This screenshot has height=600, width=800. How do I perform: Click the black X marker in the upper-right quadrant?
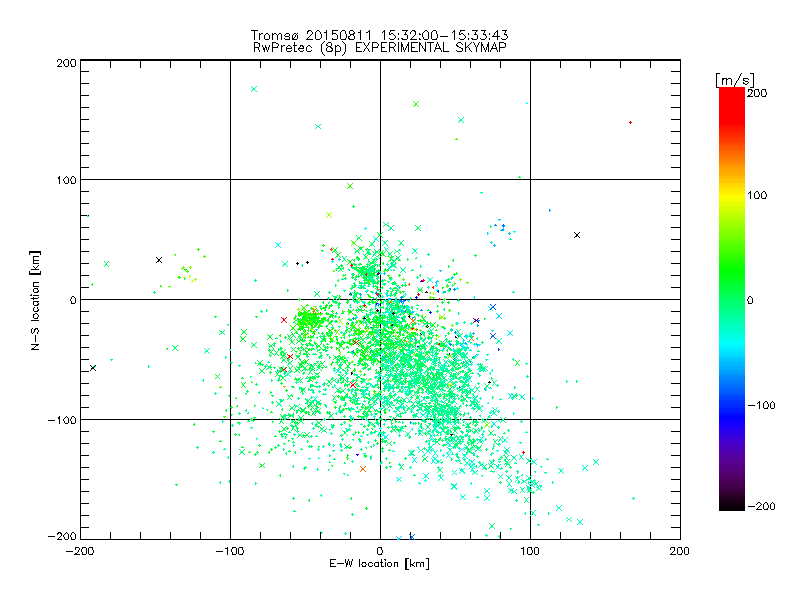(577, 235)
